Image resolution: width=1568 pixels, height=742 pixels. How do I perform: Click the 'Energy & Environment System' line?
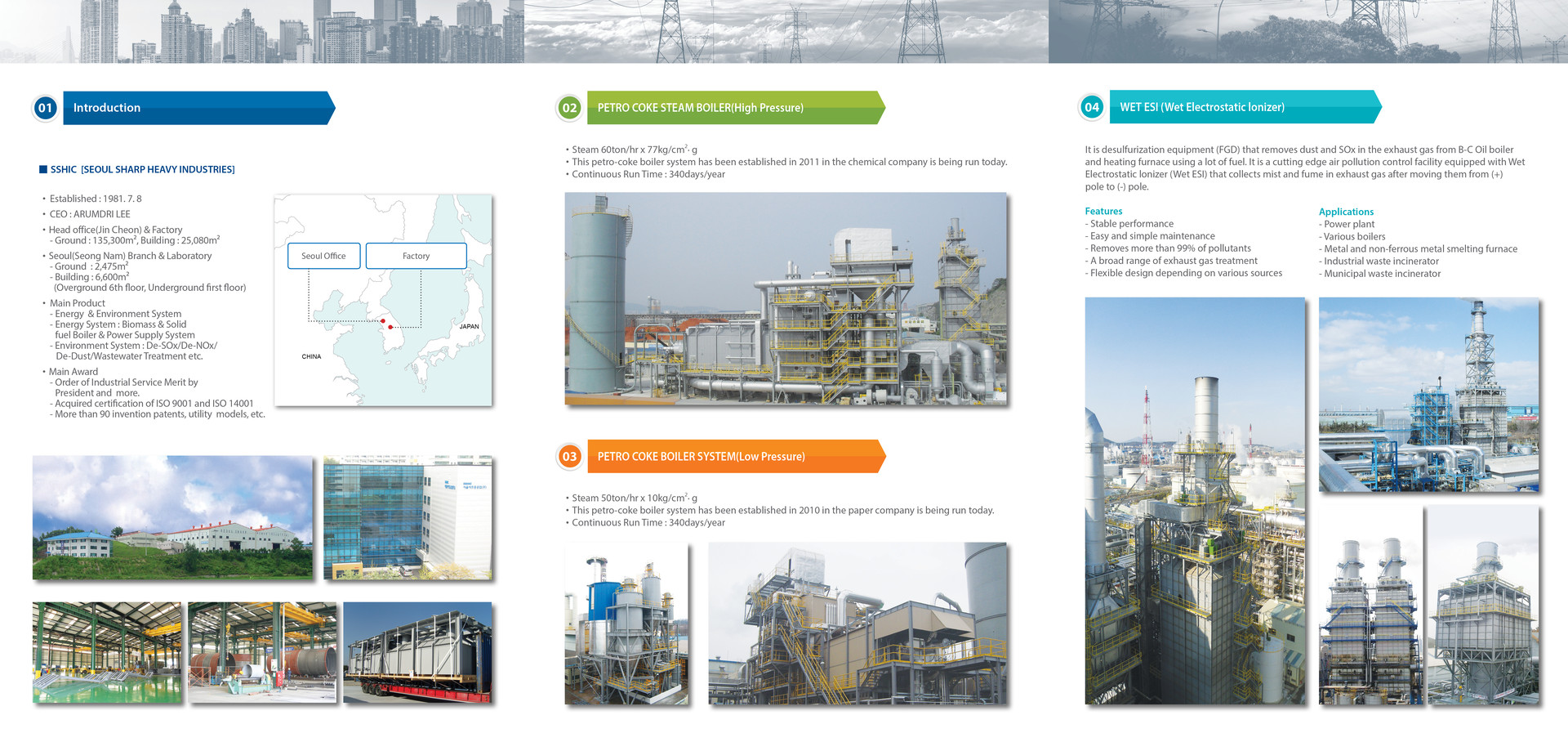click(x=116, y=314)
